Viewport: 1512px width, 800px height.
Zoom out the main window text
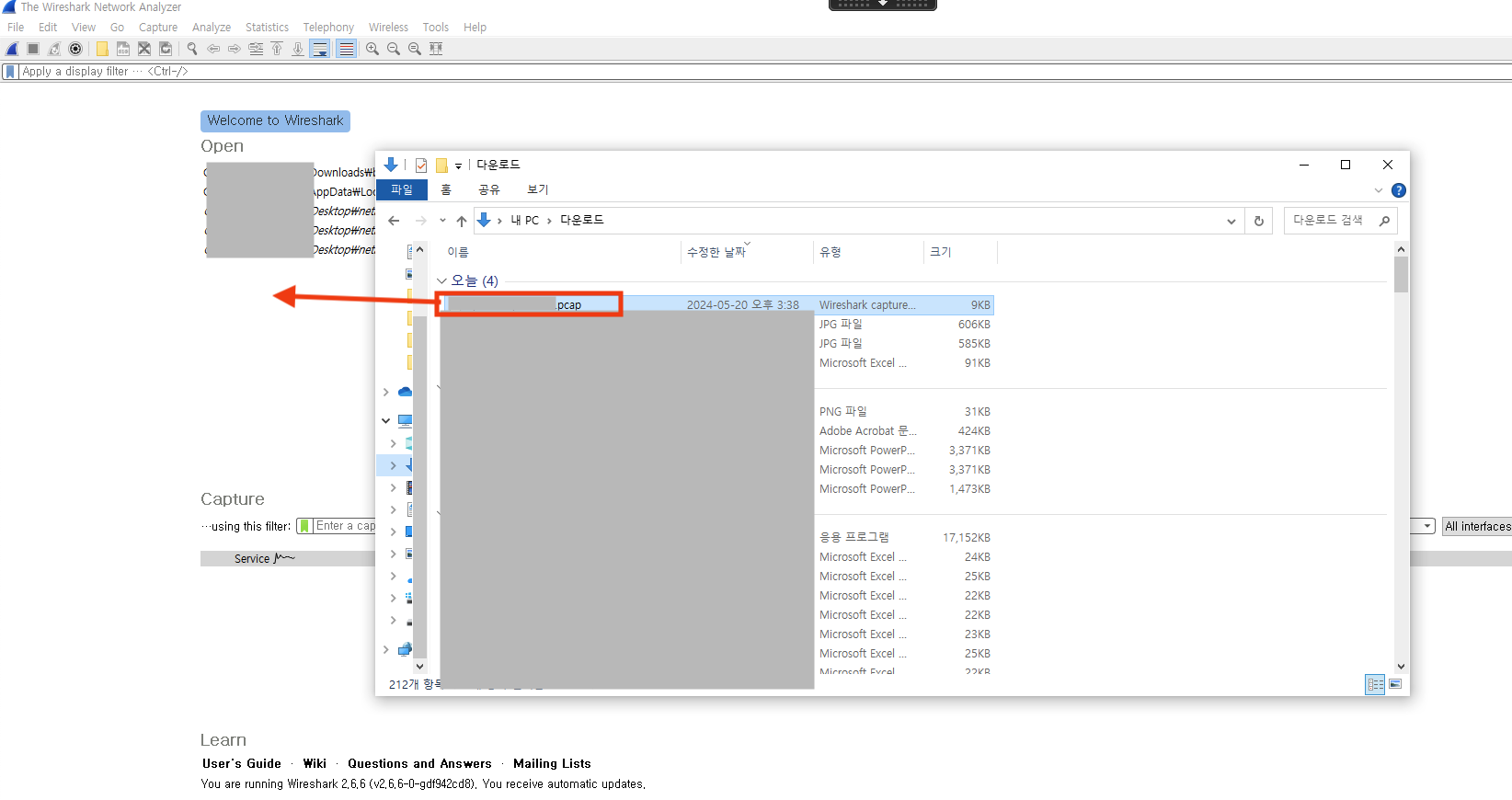tap(394, 49)
